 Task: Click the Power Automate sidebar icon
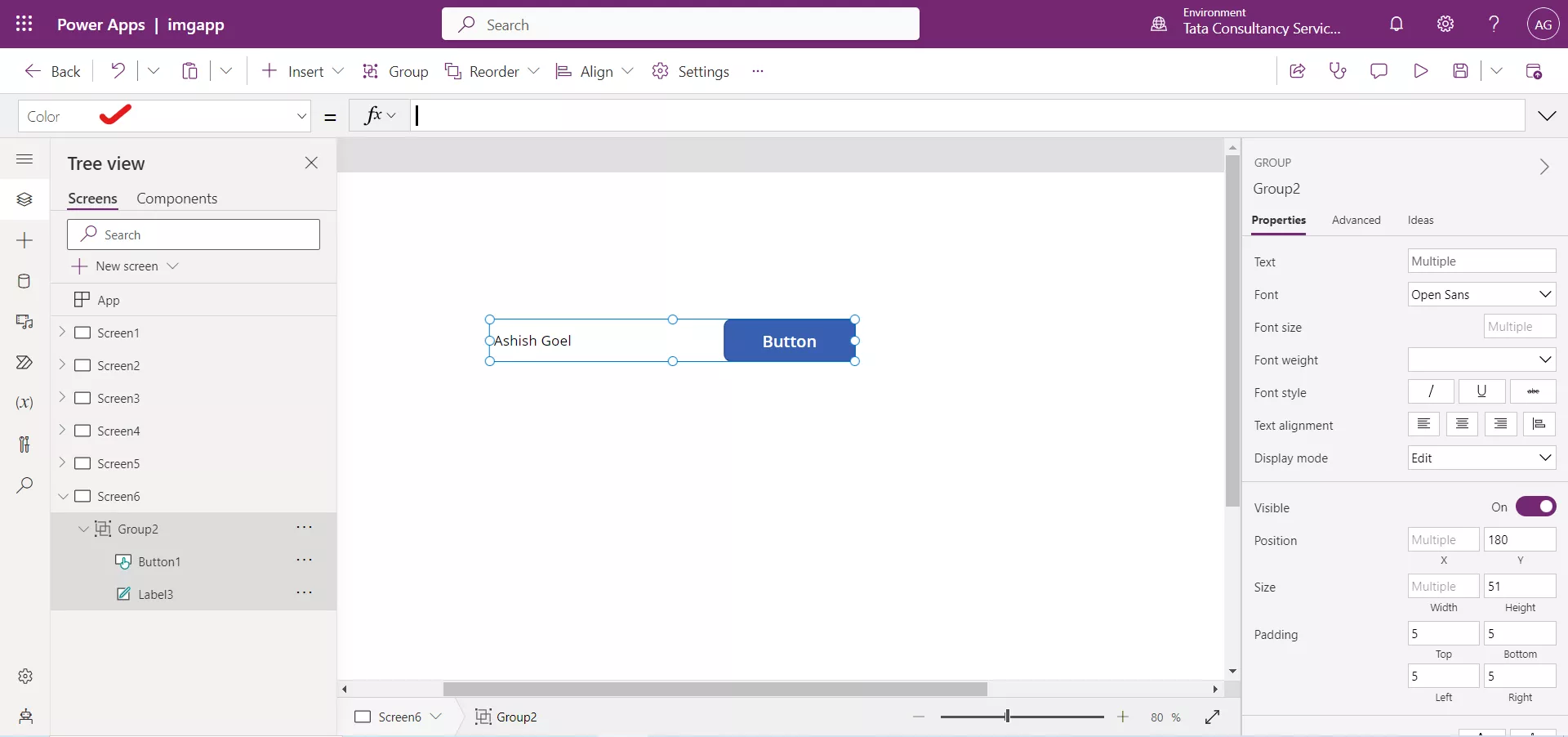pyautogui.click(x=24, y=363)
